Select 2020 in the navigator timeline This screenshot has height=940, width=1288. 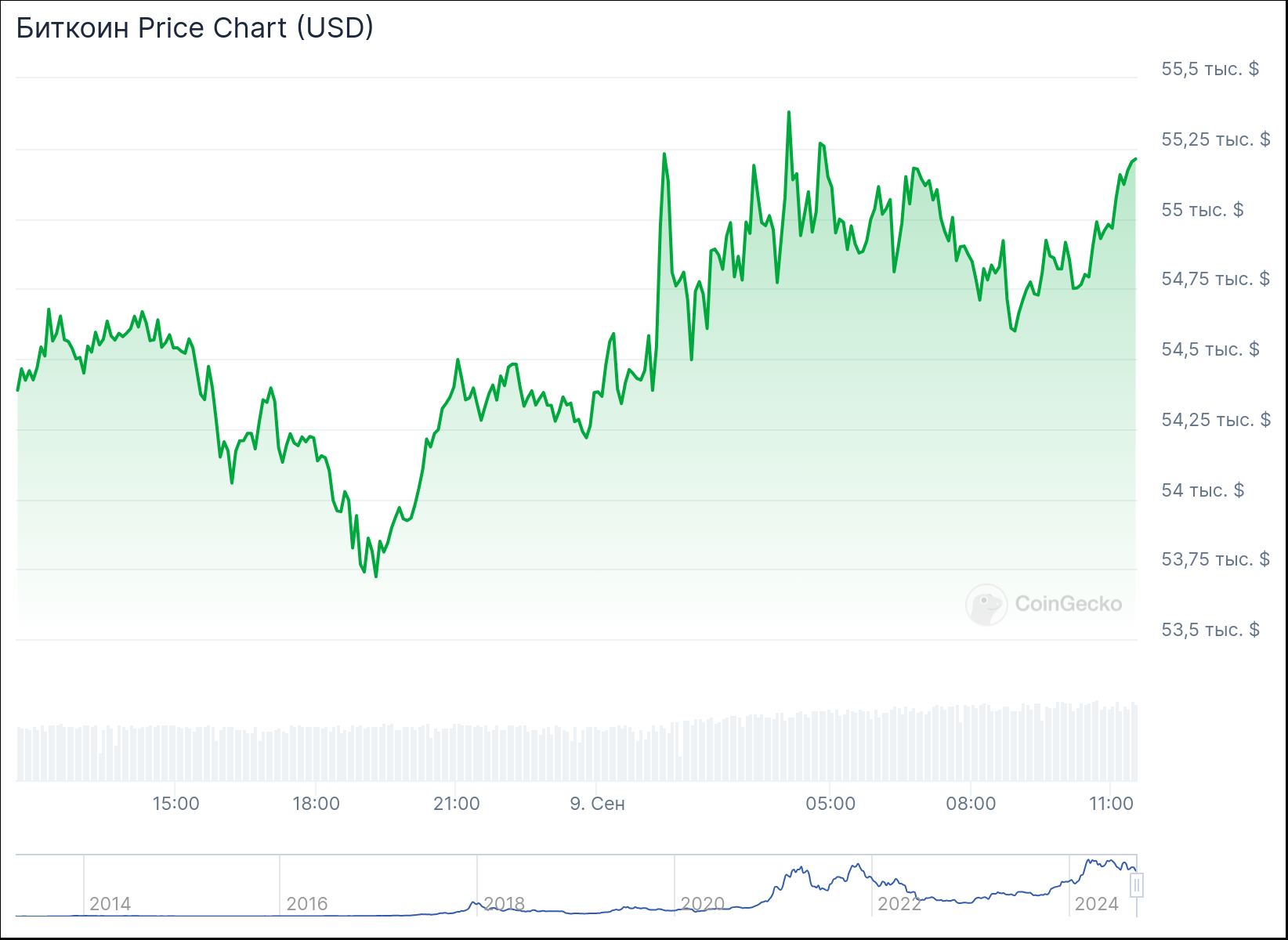(x=702, y=904)
